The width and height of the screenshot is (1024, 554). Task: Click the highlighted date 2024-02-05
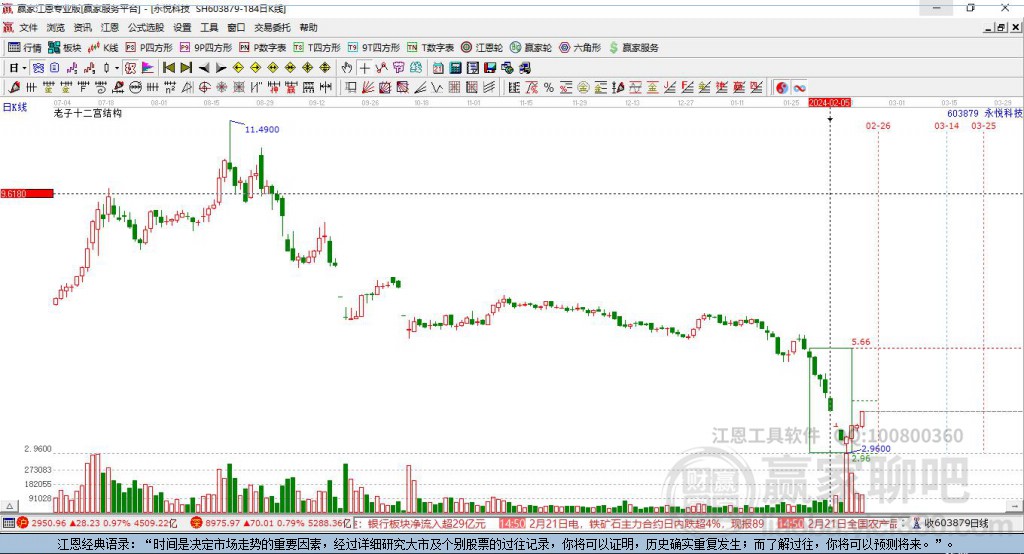point(829,103)
